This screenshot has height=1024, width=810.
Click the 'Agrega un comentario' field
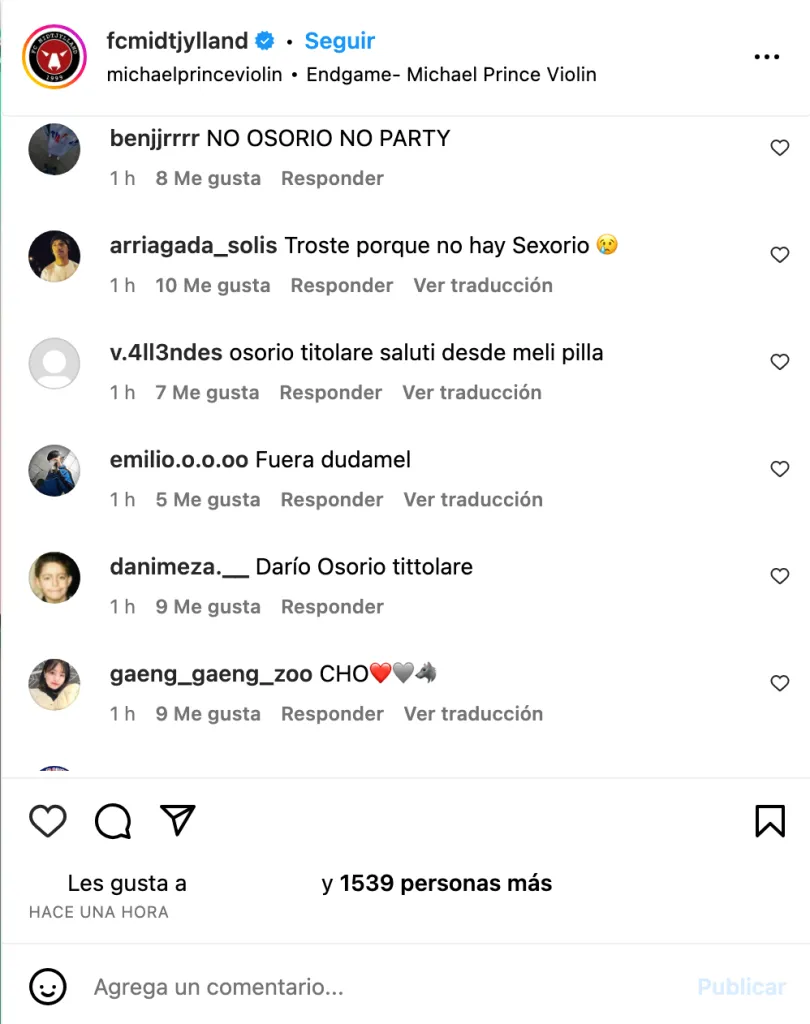380,987
